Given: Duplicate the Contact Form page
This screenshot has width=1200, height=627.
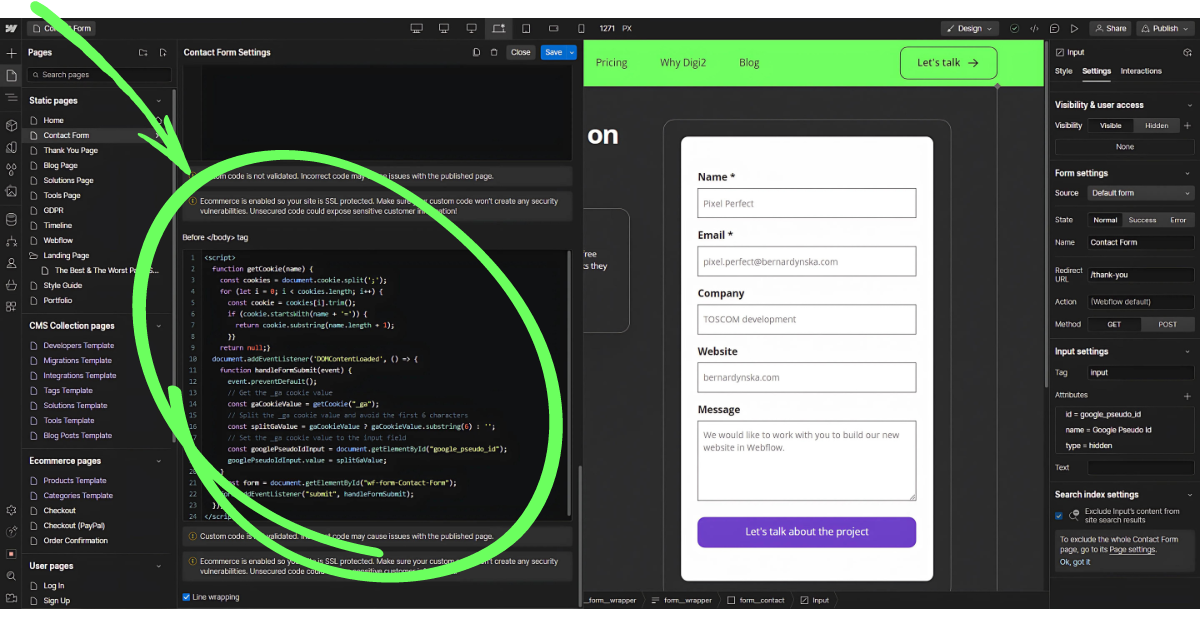Looking at the screenshot, I should pos(476,52).
